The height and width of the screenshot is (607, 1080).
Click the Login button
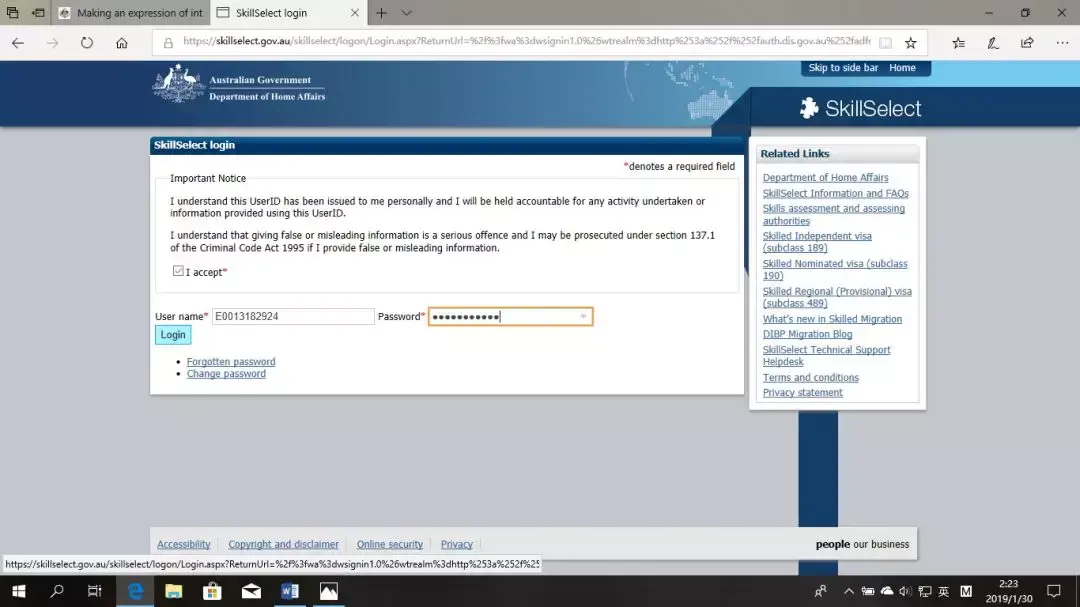[173, 335]
